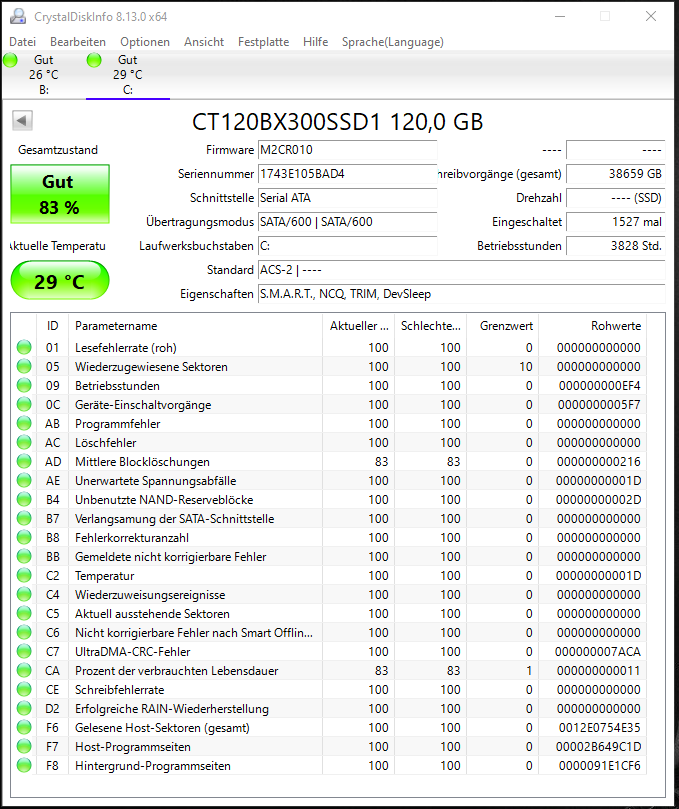Click the 29 °C temperature indicator button
This screenshot has height=809, width=679.
[x=60, y=280]
